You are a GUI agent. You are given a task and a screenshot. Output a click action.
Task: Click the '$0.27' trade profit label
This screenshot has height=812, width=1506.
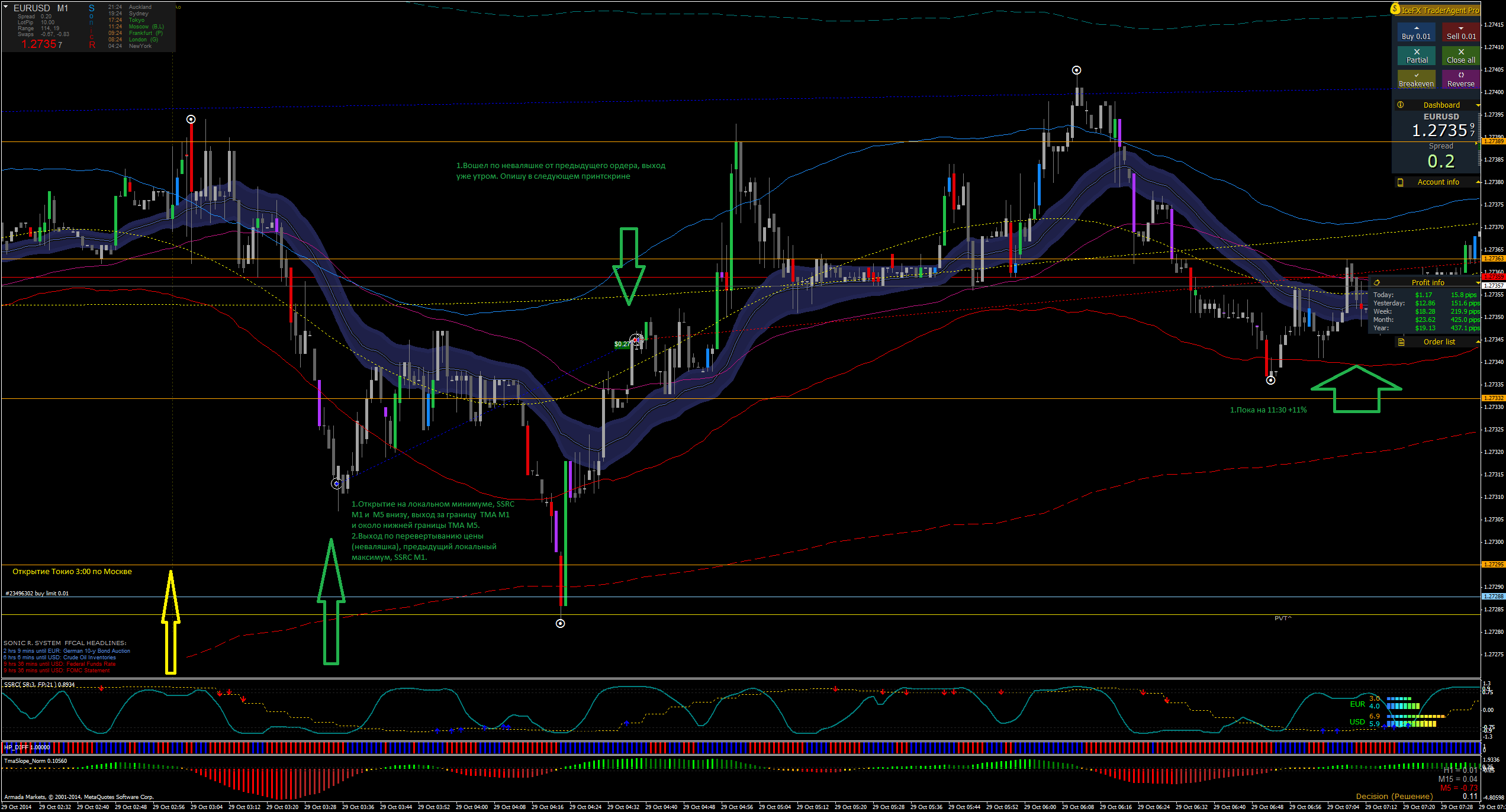622,344
